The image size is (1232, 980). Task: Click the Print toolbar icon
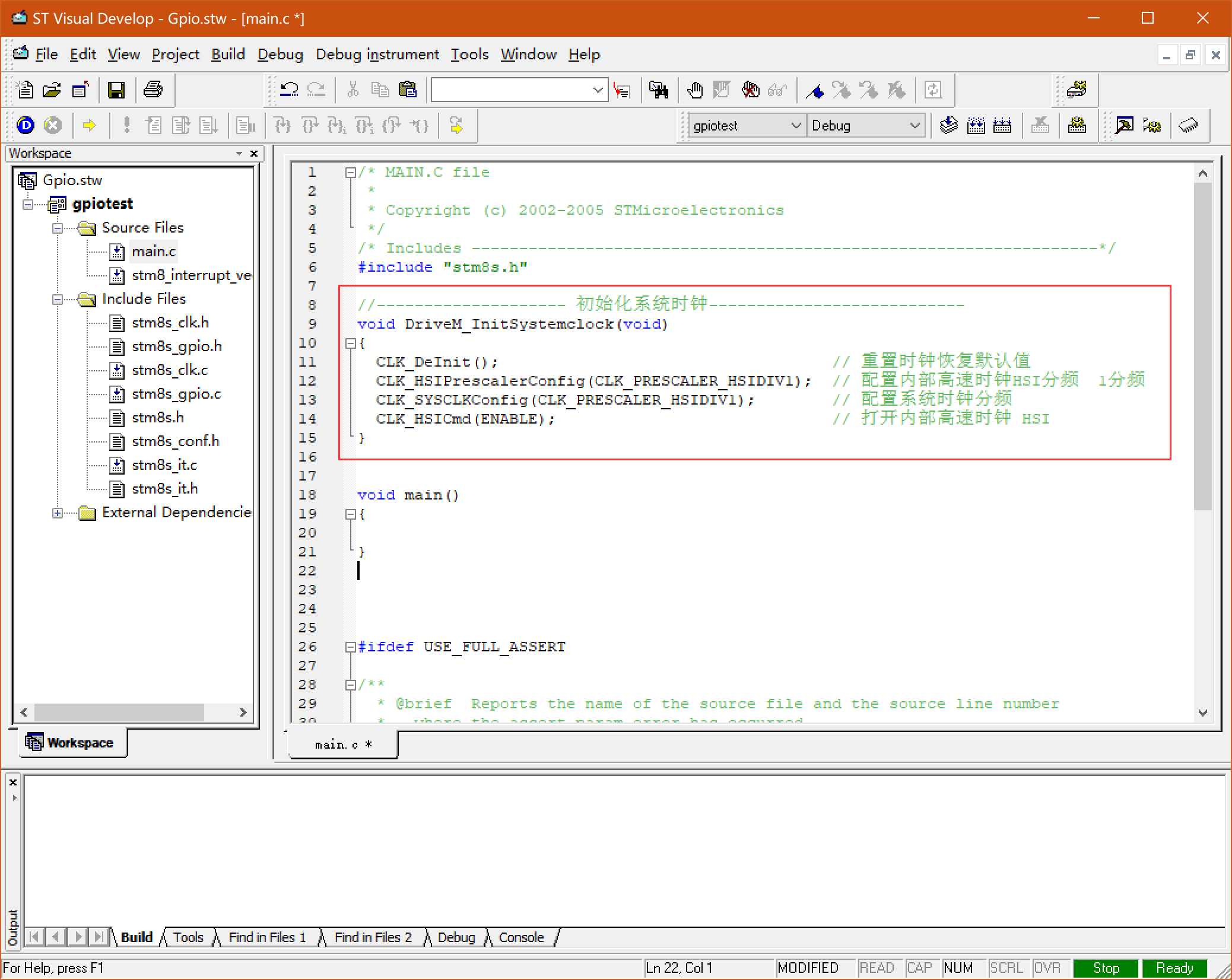coord(153,90)
